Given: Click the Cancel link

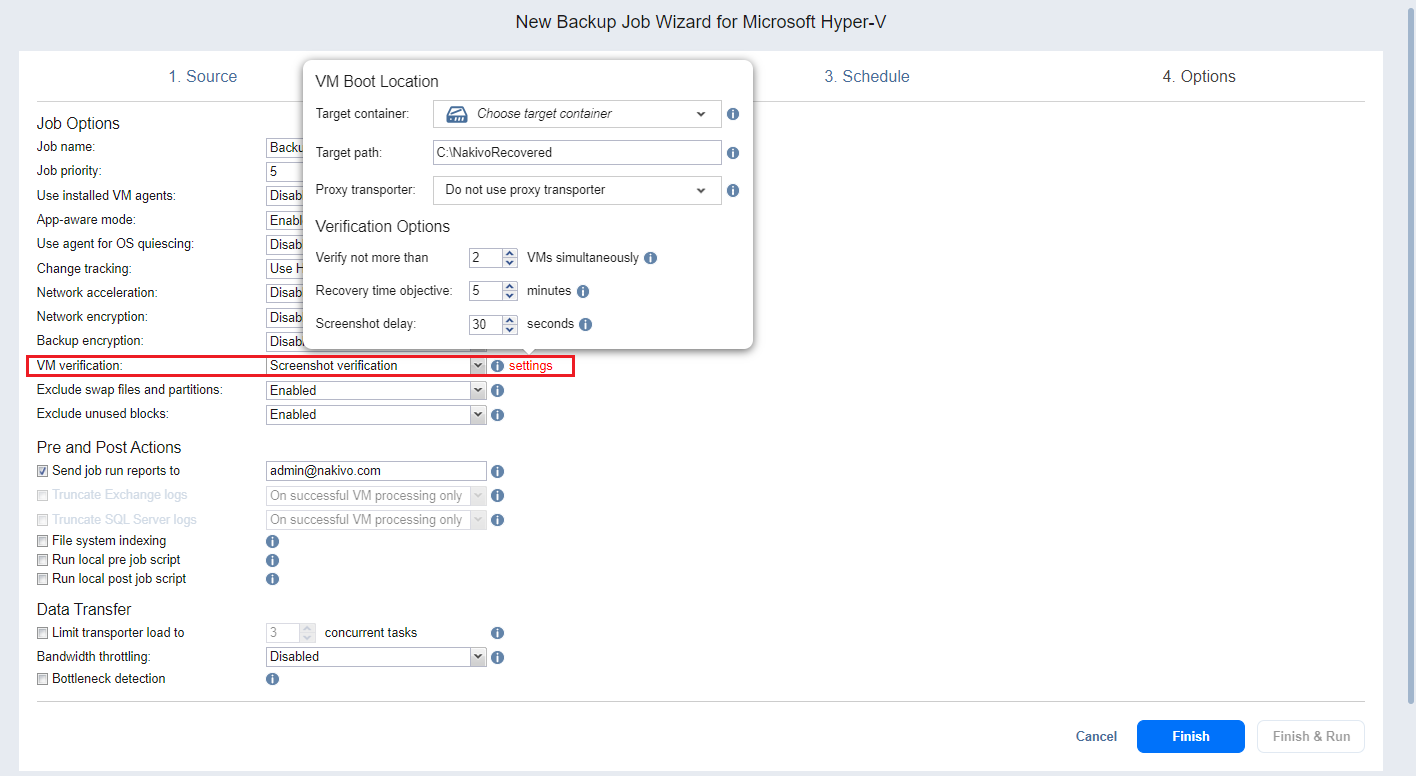Looking at the screenshot, I should pos(1096,737).
